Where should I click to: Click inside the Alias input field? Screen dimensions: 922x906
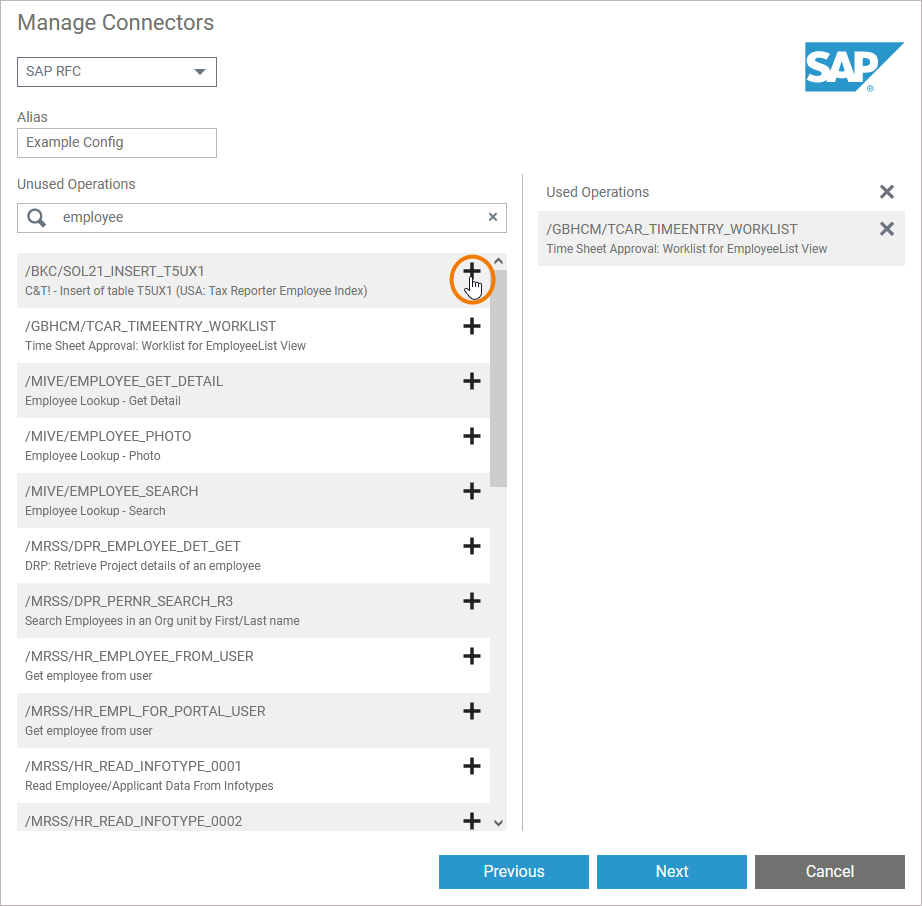pyautogui.click(x=116, y=143)
